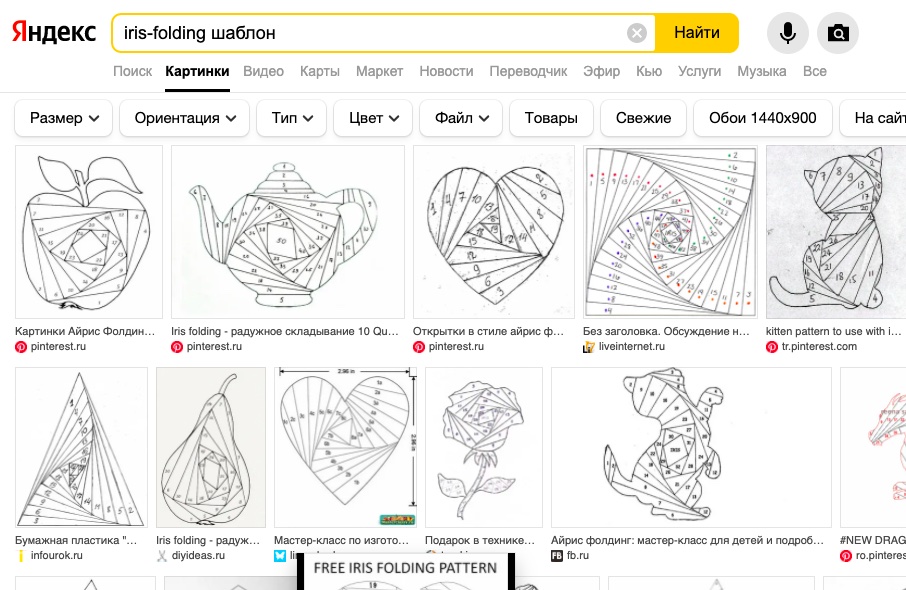Enable the Свежие filter
906x590 pixels.
tap(643, 118)
